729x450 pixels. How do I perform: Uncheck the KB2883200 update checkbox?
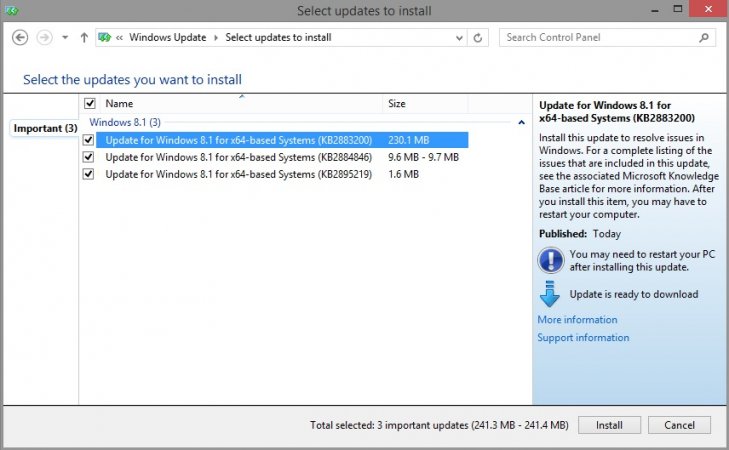pos(88,140)
